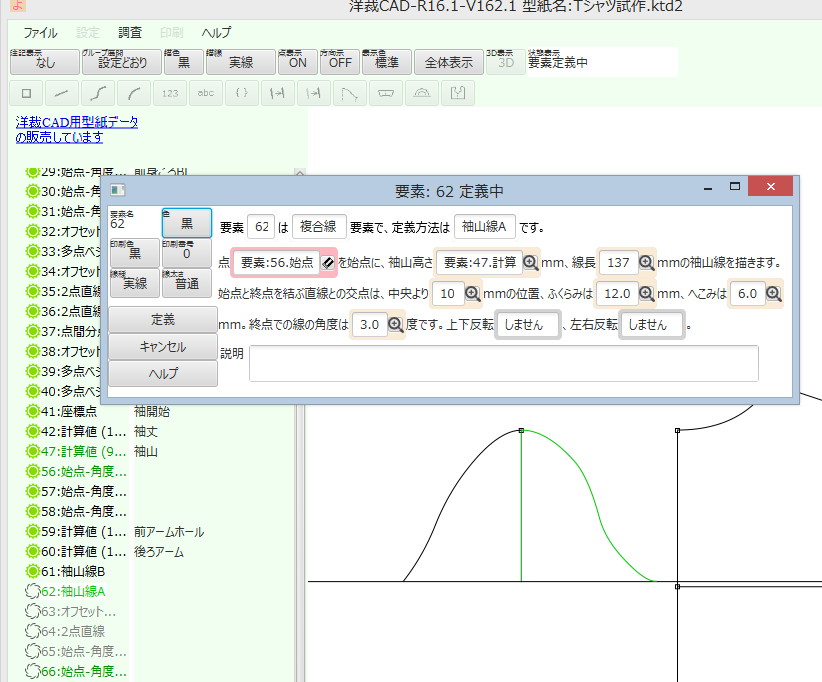Open the 調査 menu

[x=129, y=33]
